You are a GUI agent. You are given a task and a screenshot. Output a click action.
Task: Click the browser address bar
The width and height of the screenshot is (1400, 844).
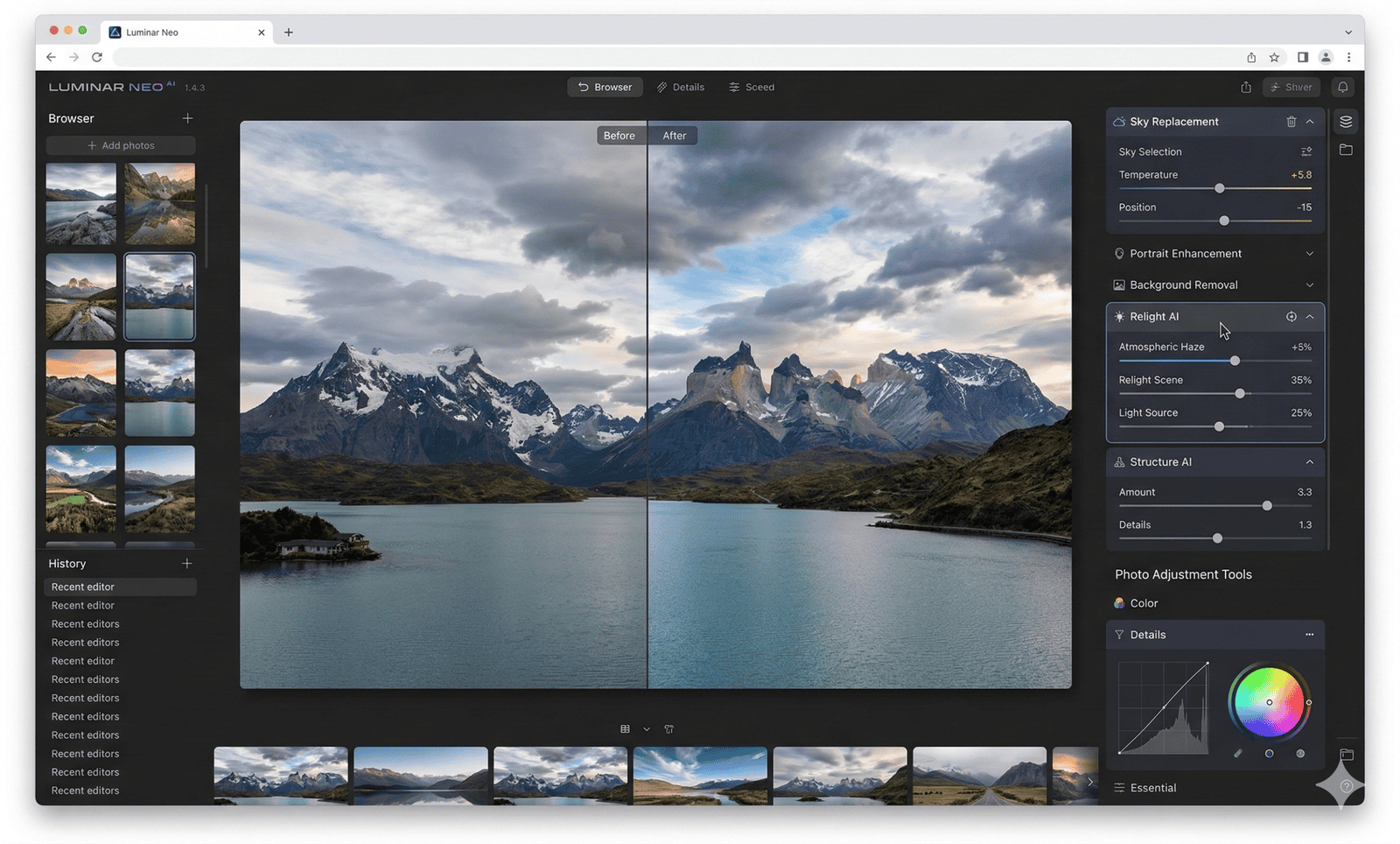674,57
